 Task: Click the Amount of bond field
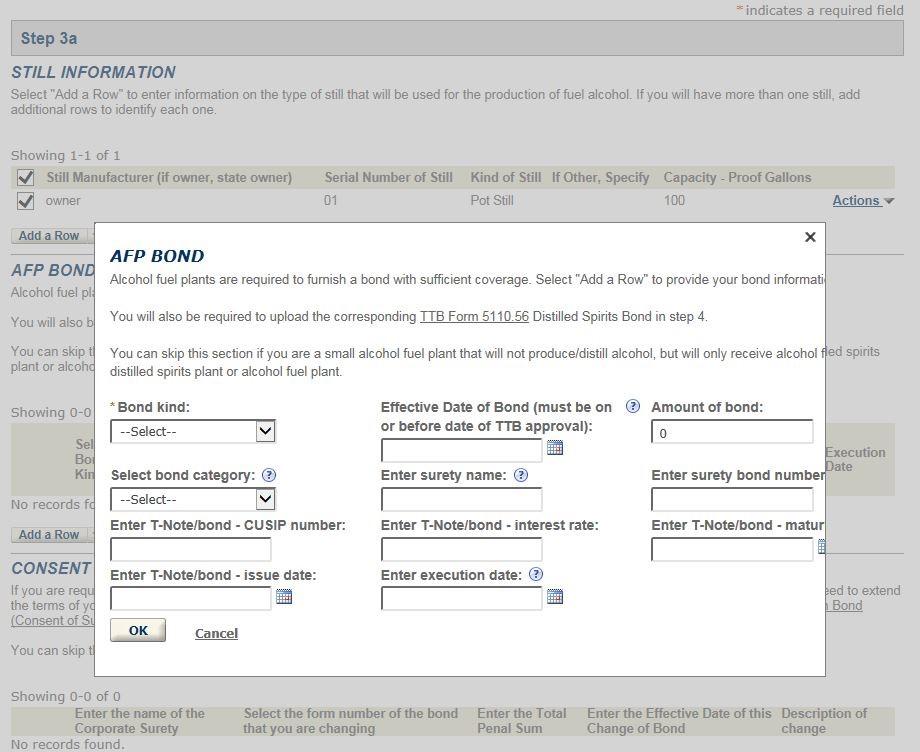pos(732,432)
